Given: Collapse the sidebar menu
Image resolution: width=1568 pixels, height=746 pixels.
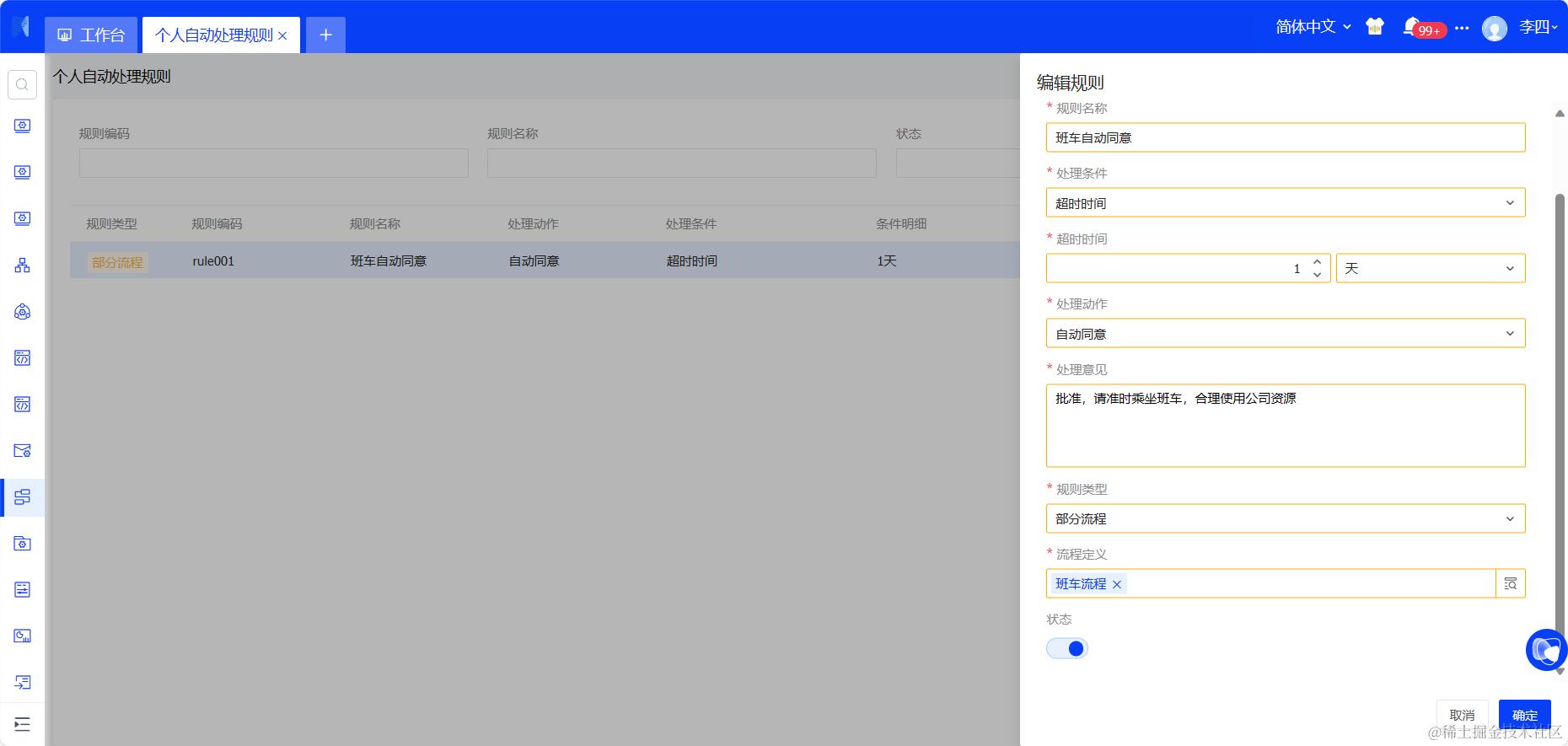Looking at the screenshot, I should click(x=23, y=724).
